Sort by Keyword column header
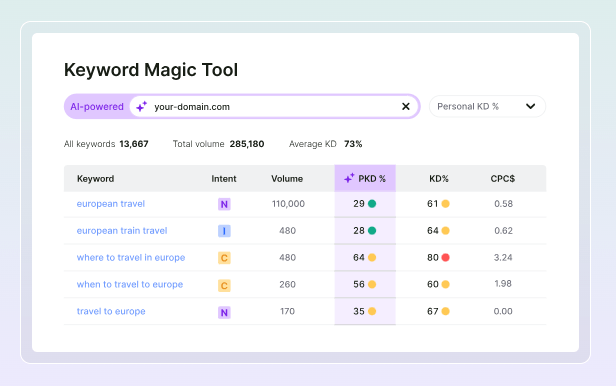This screenshot has height=386, width=616. pyautogui.click(x=95, y=179)
